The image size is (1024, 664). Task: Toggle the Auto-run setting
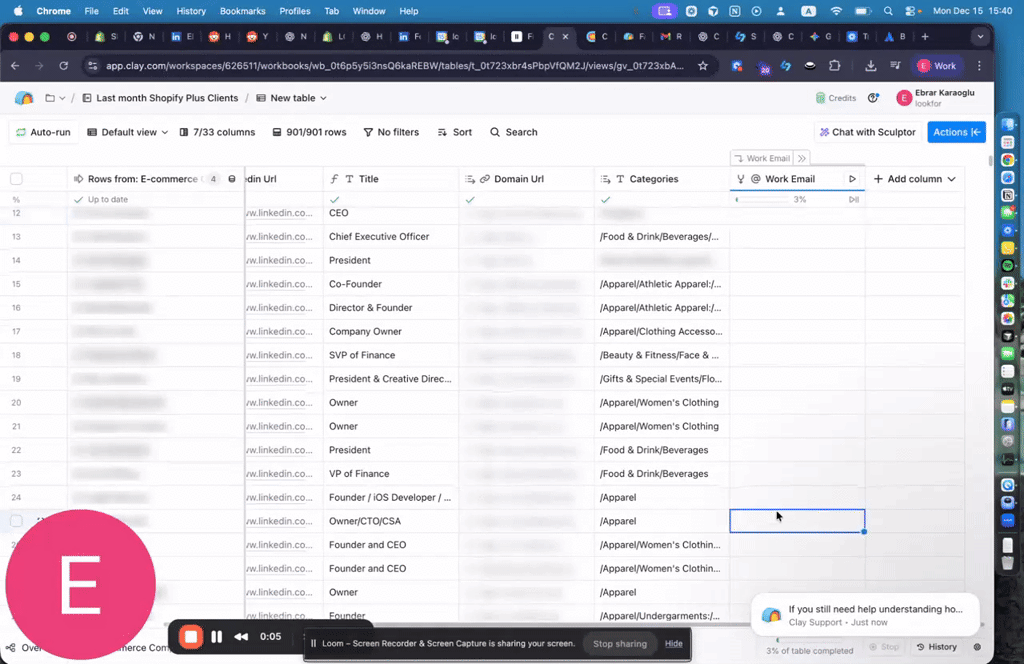43,132
